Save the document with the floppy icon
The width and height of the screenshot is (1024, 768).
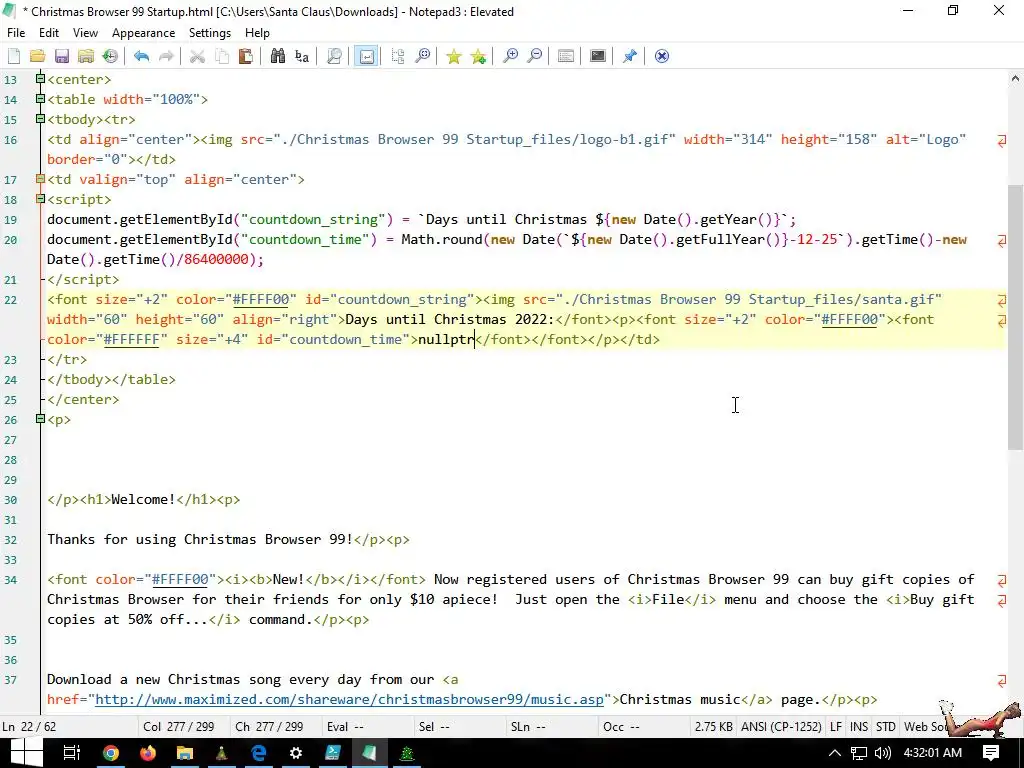click(61, 56)
